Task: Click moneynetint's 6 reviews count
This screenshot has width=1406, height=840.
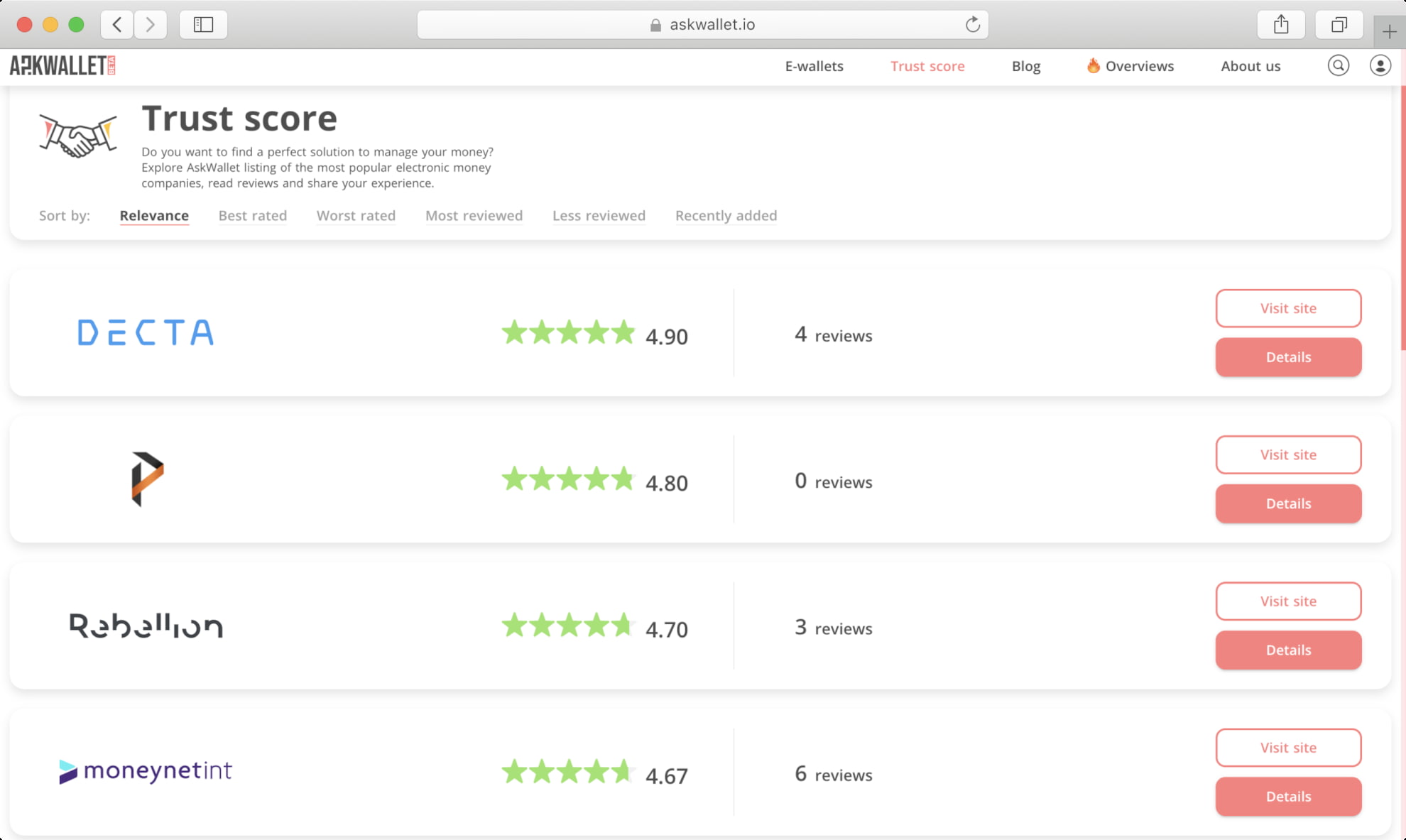Action: tap(833, 774)
